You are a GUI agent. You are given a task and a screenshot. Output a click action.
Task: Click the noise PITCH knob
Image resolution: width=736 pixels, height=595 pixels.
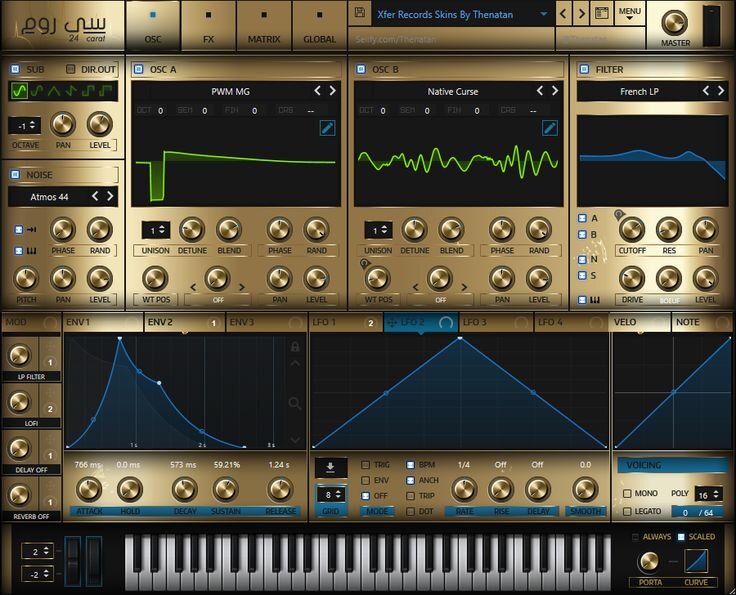26,278
